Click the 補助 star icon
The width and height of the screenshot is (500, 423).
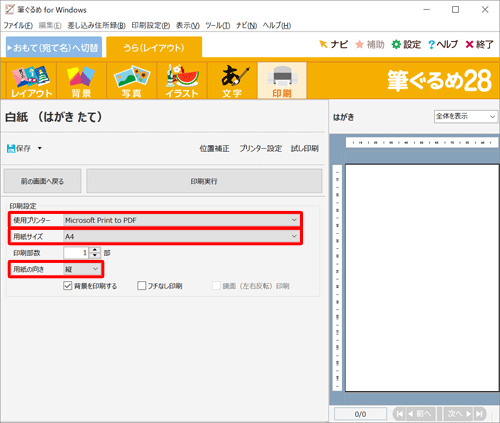click(x=370, y=44)
